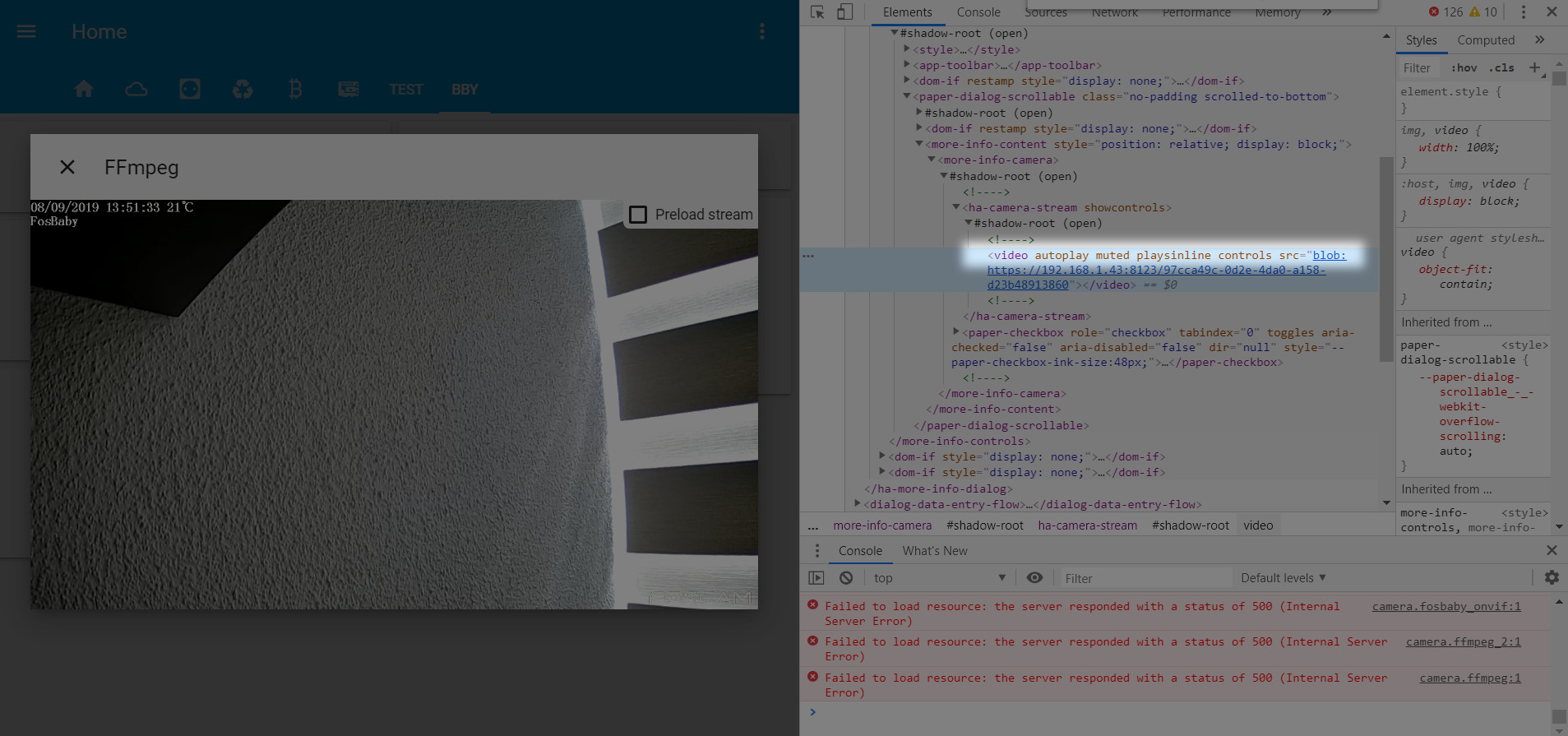Collapse the more-info-content node
The height and width of the screenshot is (736, 1568).
coord(919,144)
